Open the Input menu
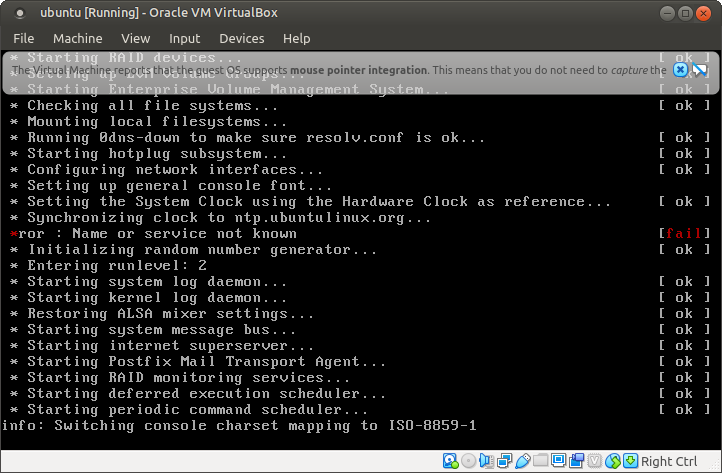This screenshot has height=473, width=722. (x=184, y=38)
